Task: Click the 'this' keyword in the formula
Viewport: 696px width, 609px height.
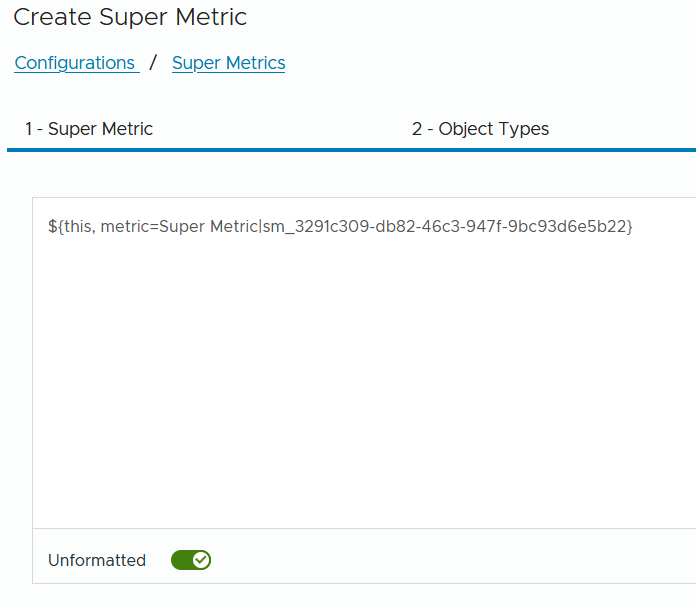Action: [x=78, y=226]
